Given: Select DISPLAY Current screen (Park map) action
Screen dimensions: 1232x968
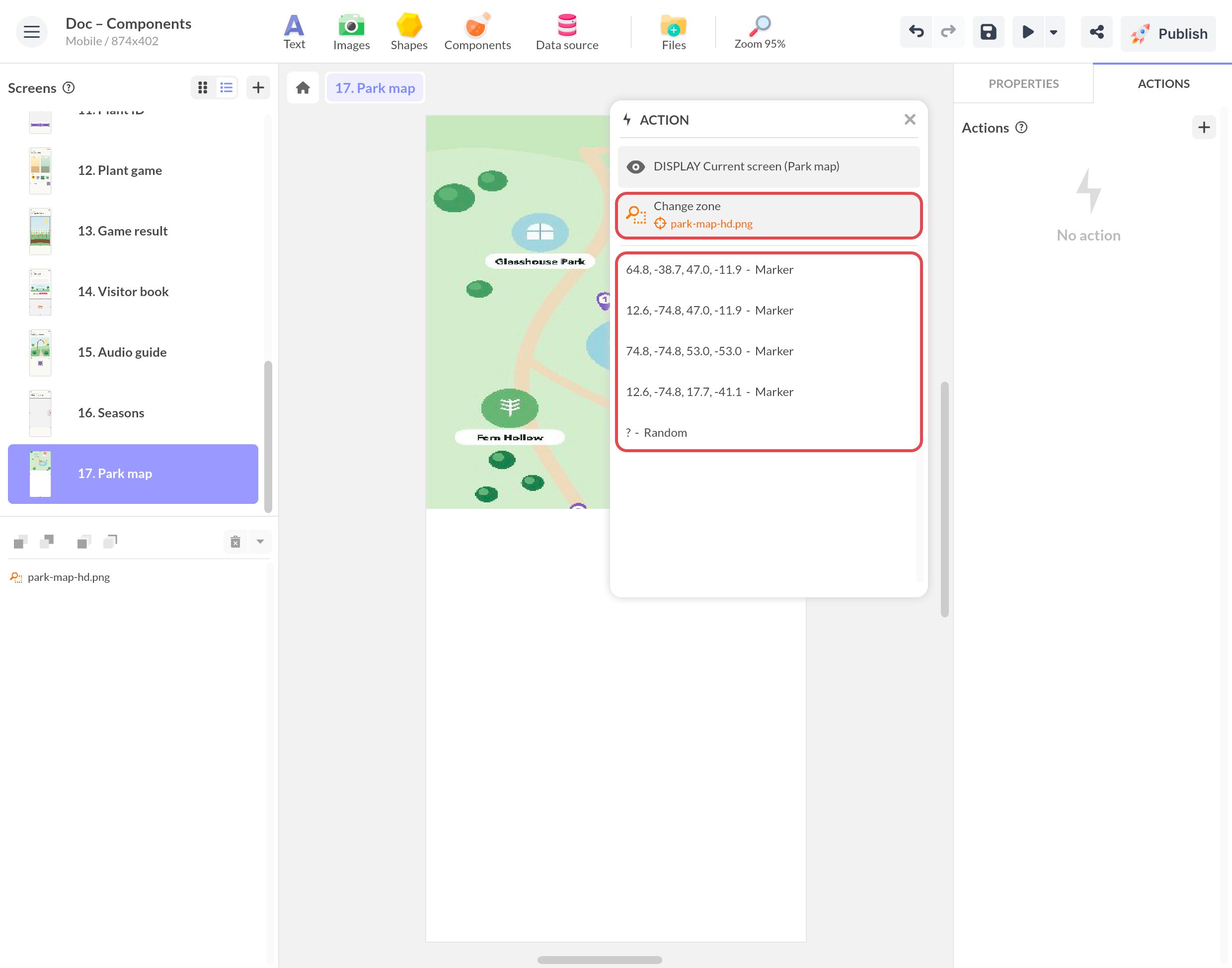Looking at the screenshot, I should point(769,166).
